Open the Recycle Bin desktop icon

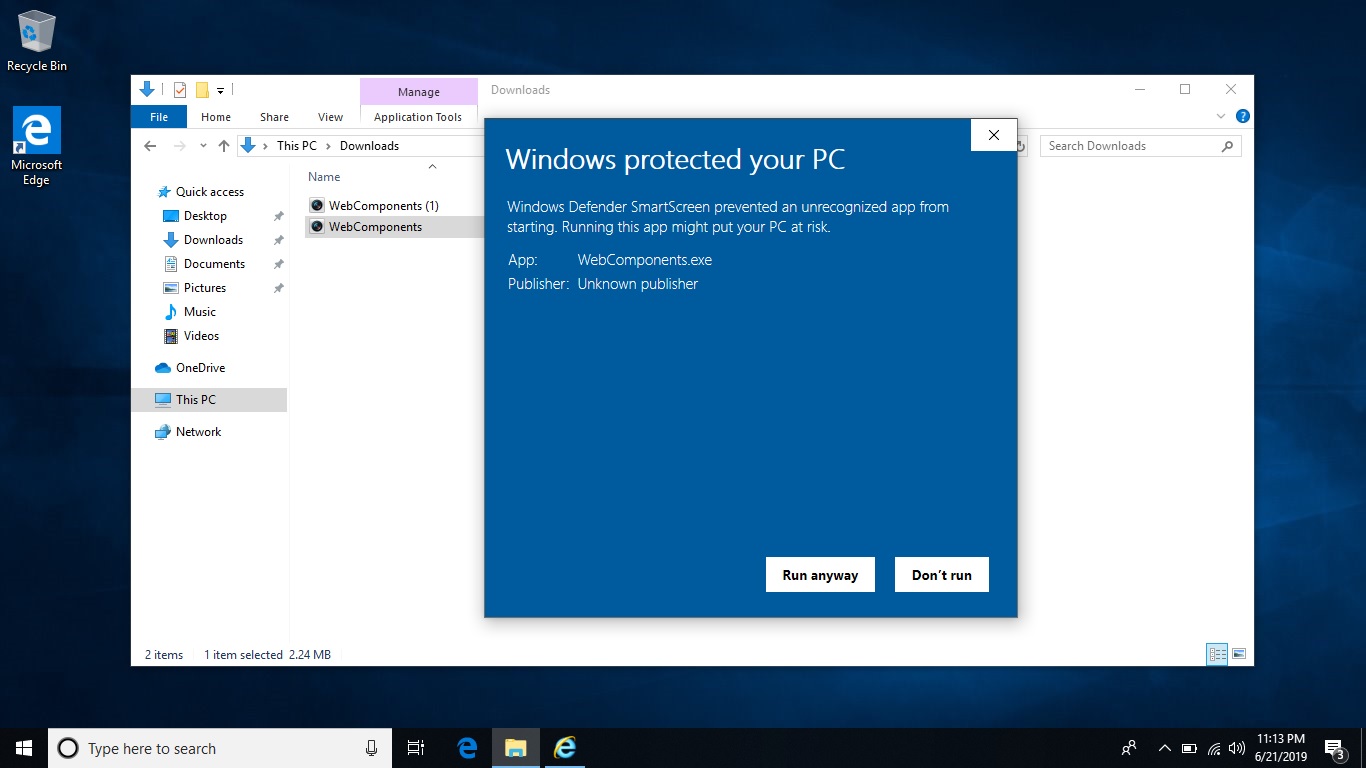[x=37, y=42]
